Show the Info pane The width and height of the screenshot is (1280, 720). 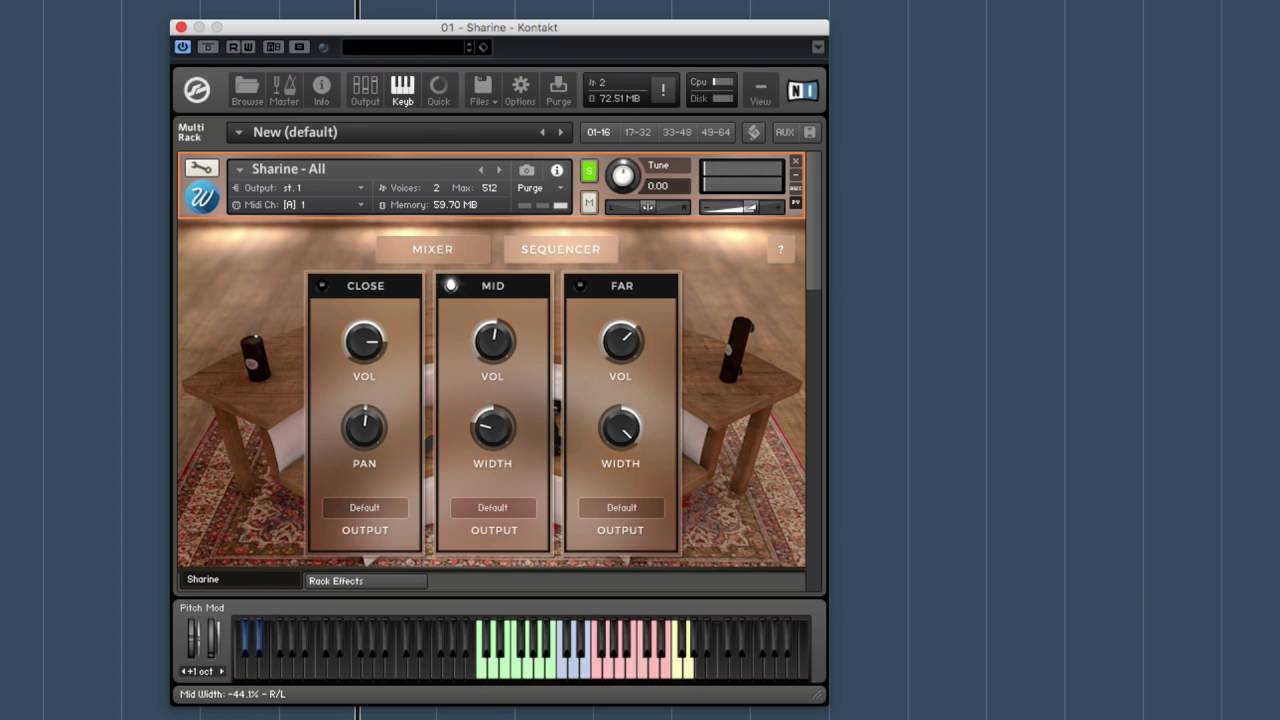click(321, 90)
